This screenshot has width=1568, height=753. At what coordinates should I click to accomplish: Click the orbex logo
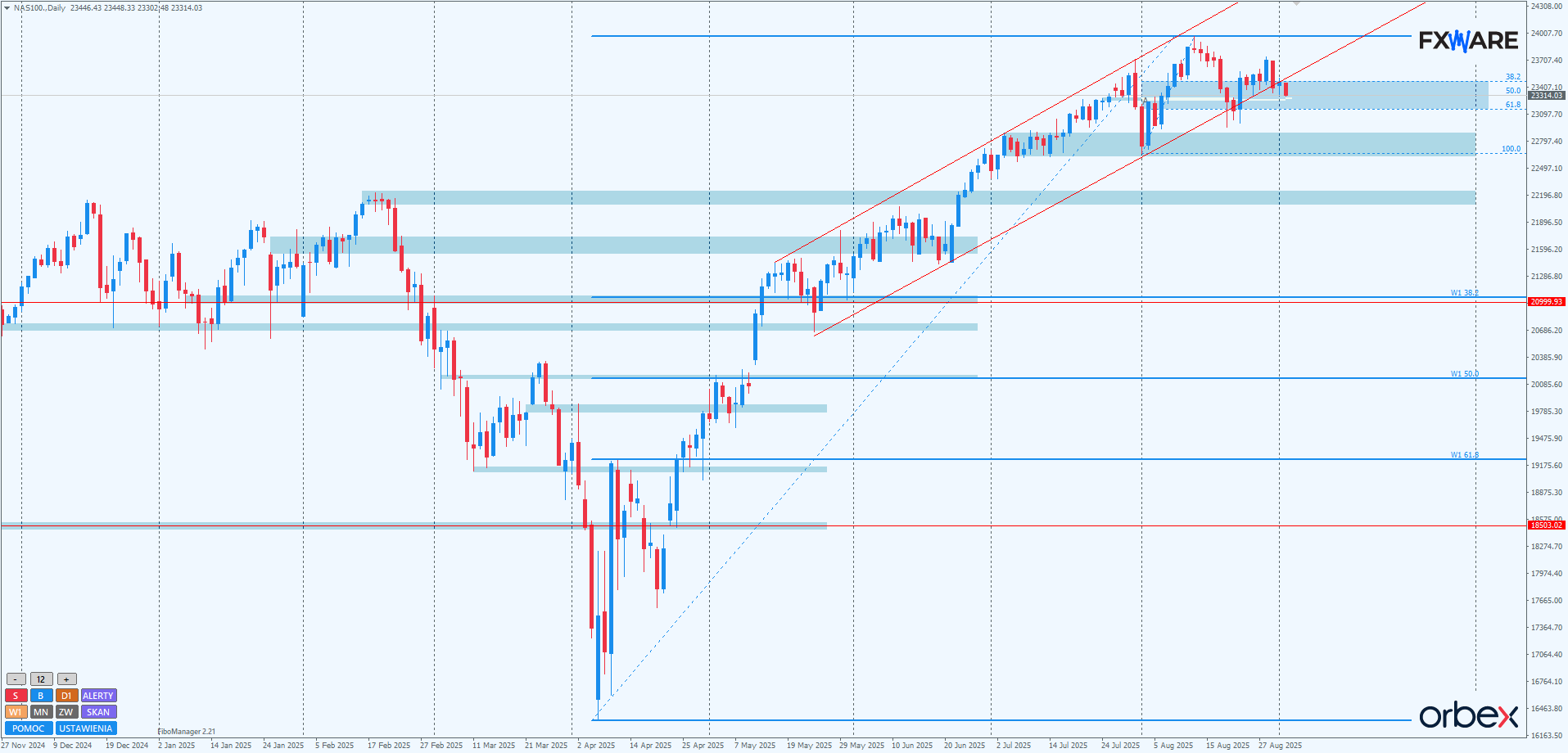(1468, 715)
